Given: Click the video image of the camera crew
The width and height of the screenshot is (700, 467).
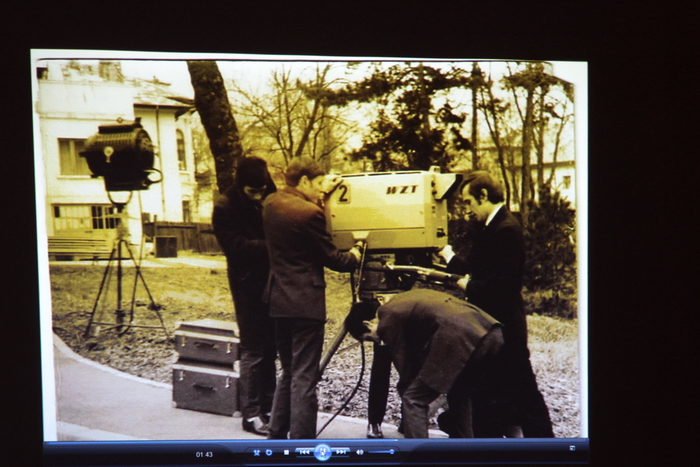Looking at the screenshot, I should point(309,245).
